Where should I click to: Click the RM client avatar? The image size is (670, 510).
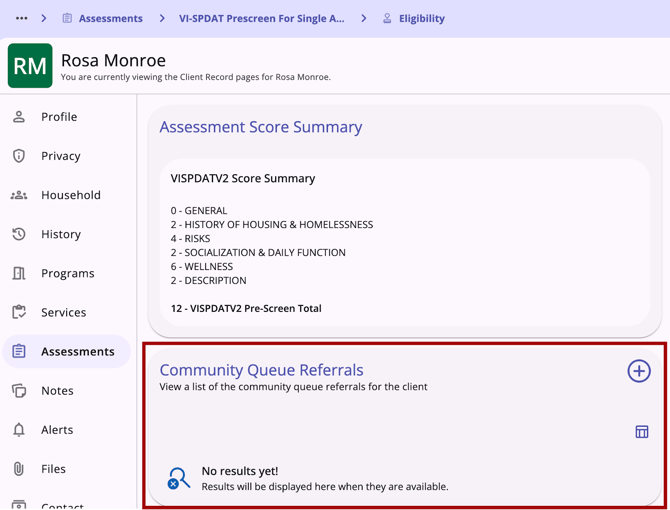[x=30, y=66]
